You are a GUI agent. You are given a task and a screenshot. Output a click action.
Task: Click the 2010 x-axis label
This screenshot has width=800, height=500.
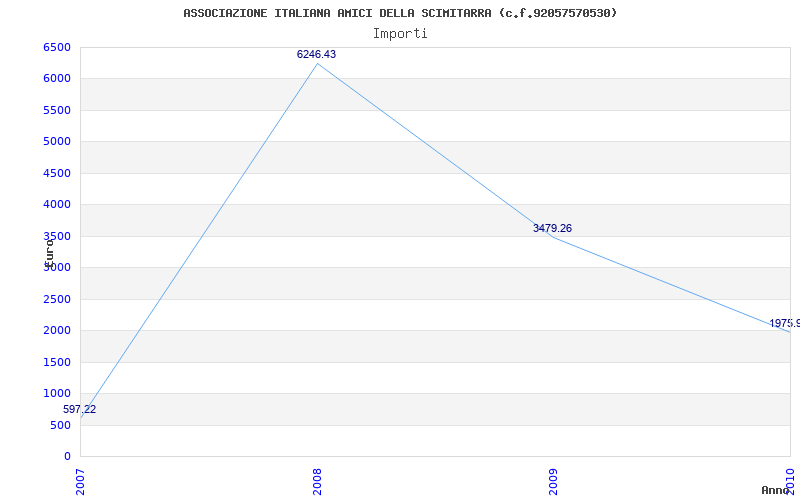coord(791,482)
